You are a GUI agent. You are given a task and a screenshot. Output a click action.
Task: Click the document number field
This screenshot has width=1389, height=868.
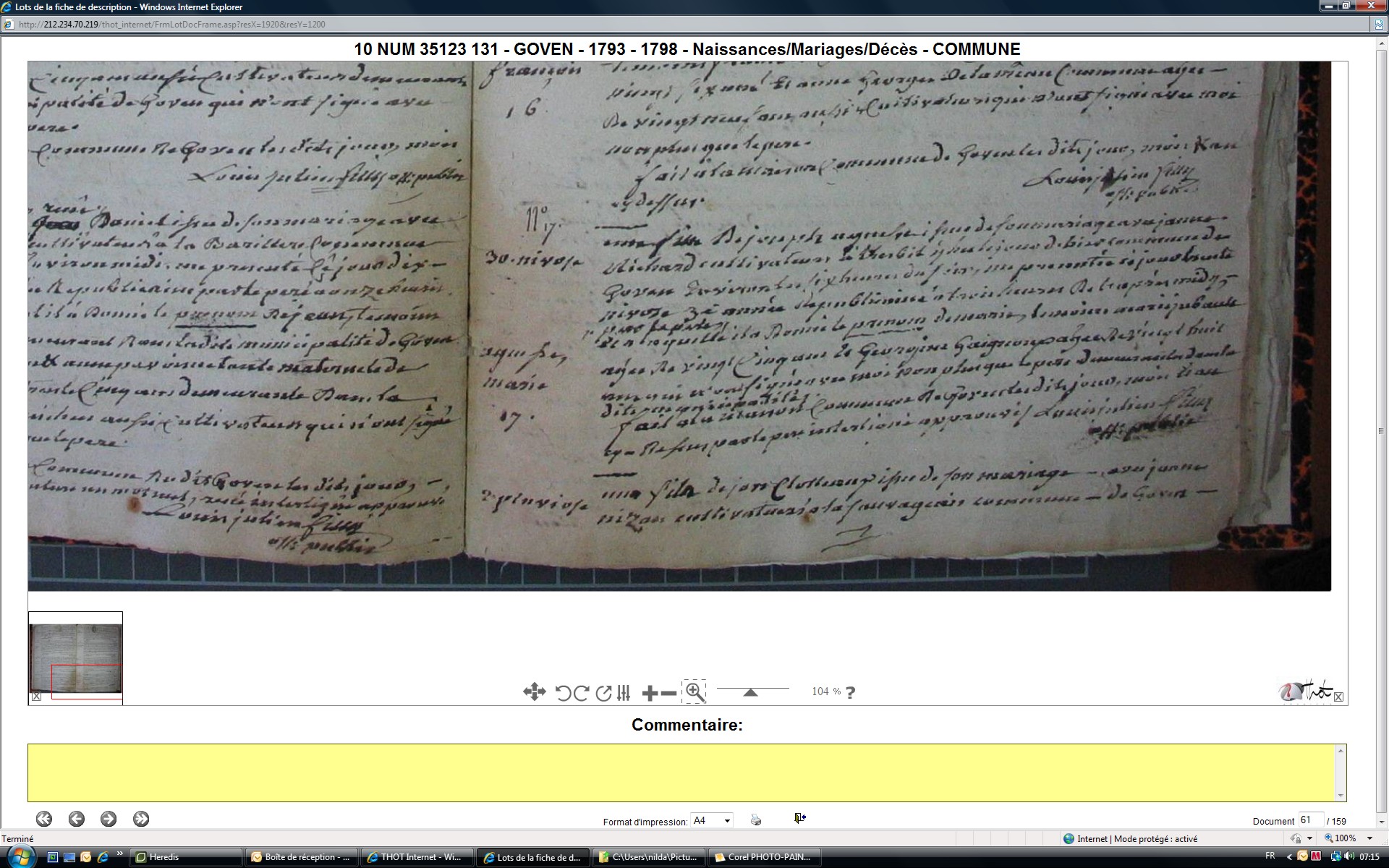1309,820
